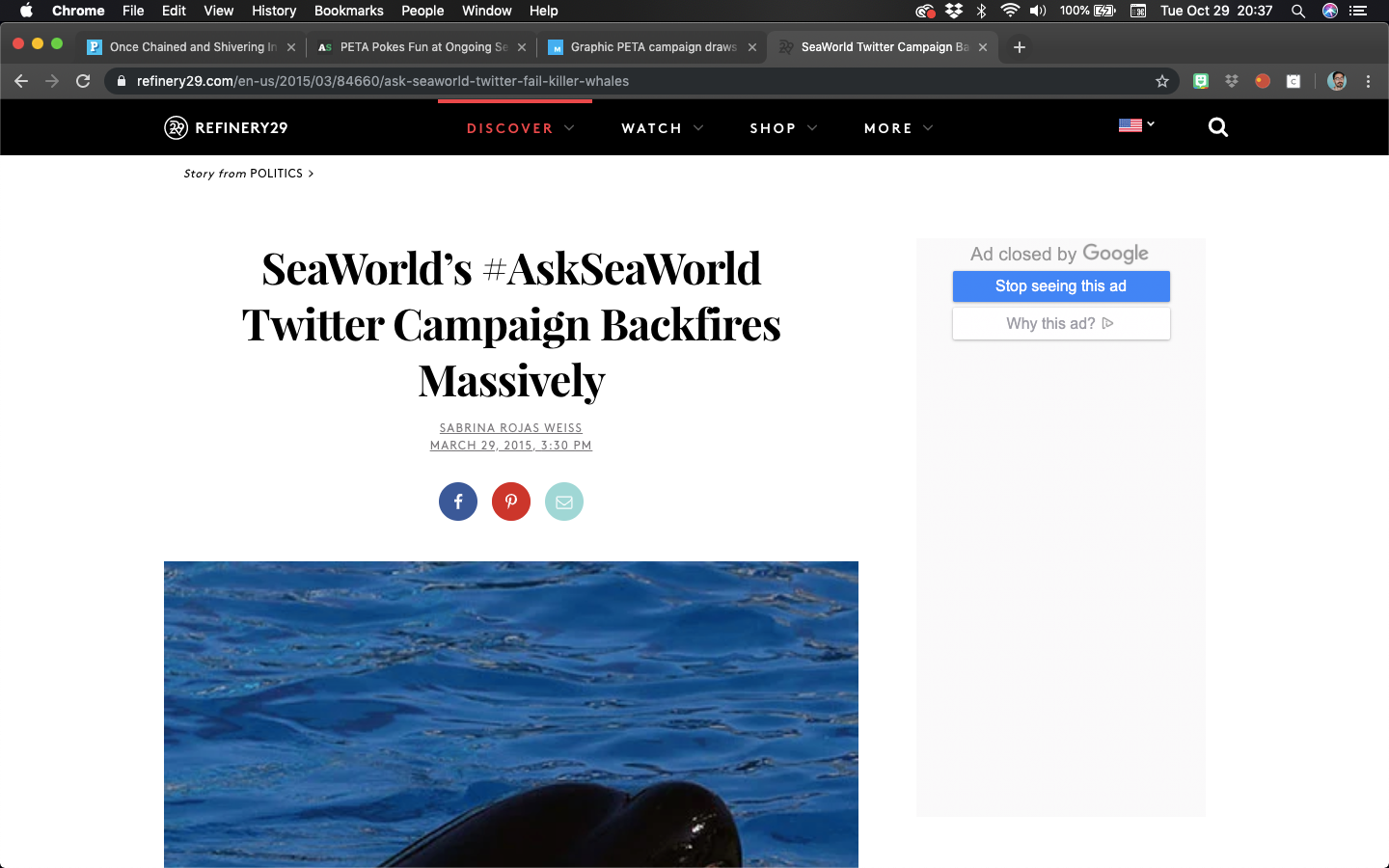
Task: Open macOS Spotlight search
Action: [x=1298, y=11]
